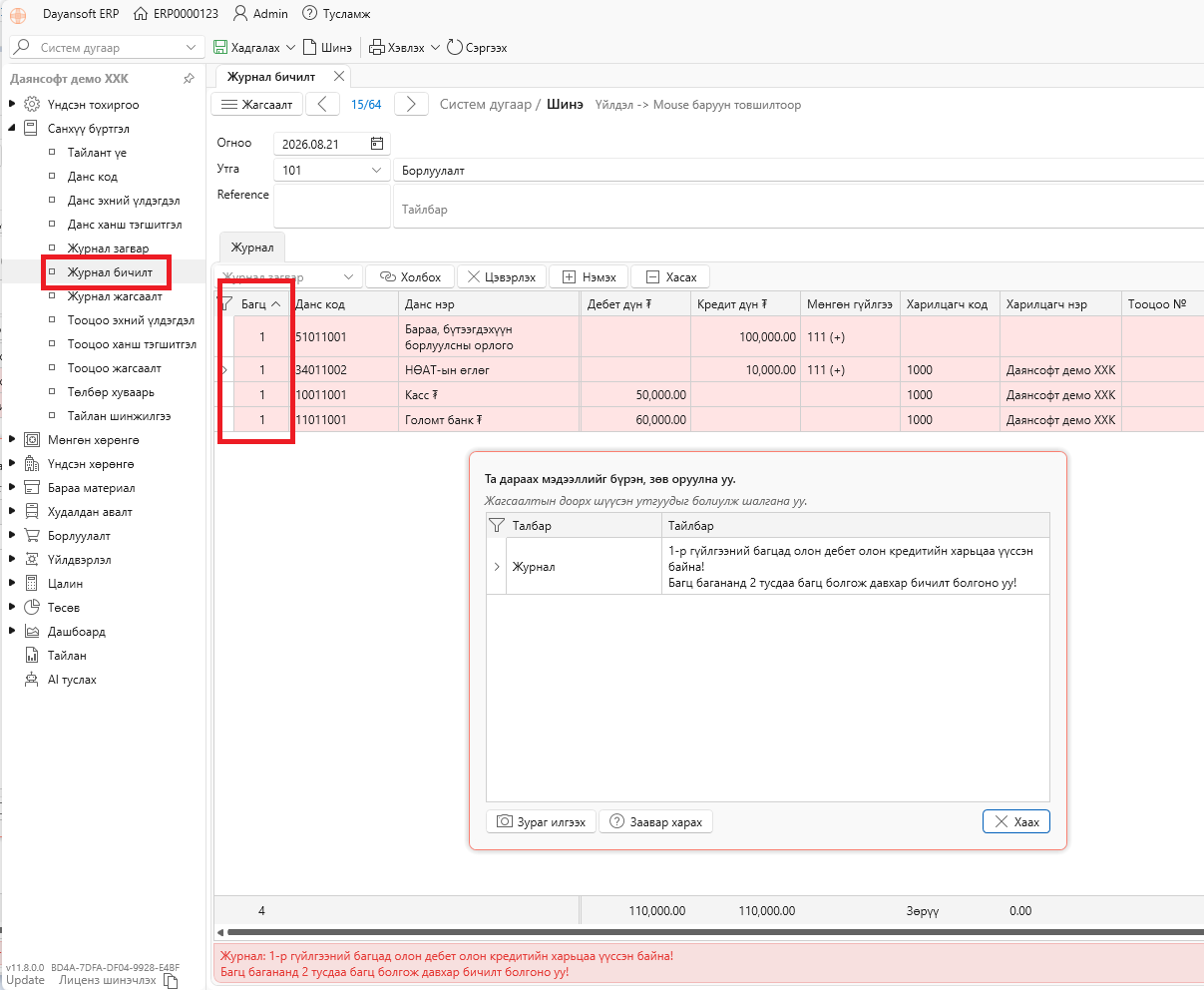Open Журнал жагсаалт in the sidebar
The image size is (1204, 990).
115,296
